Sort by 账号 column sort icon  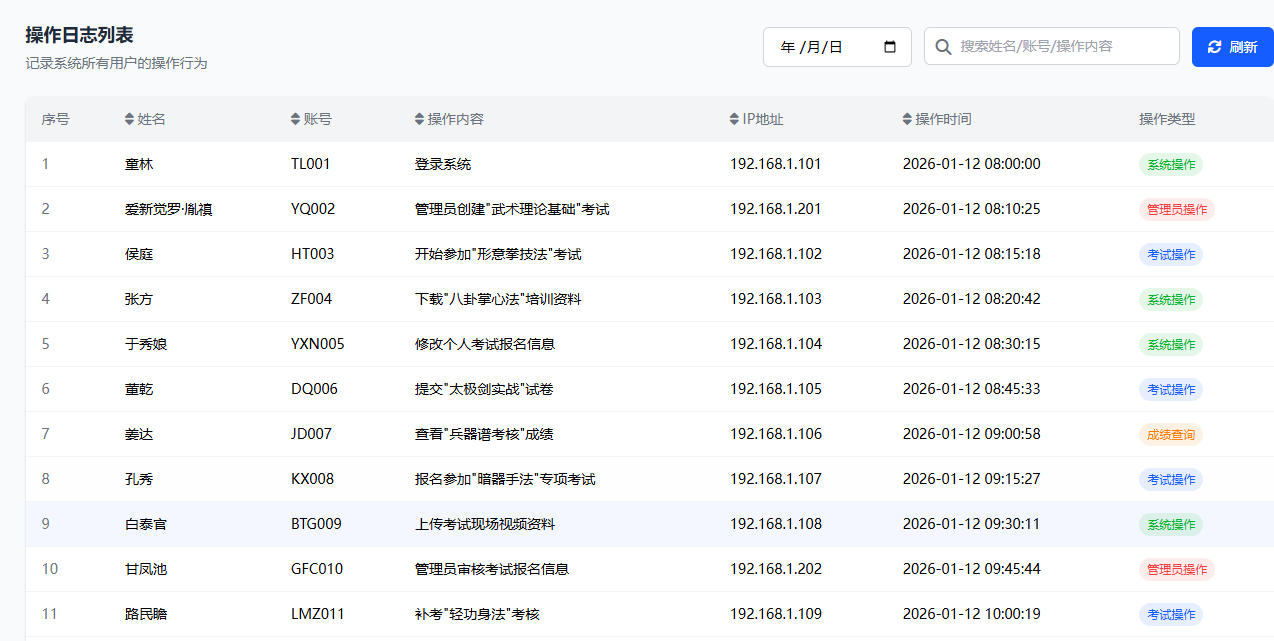coord(295,119)
